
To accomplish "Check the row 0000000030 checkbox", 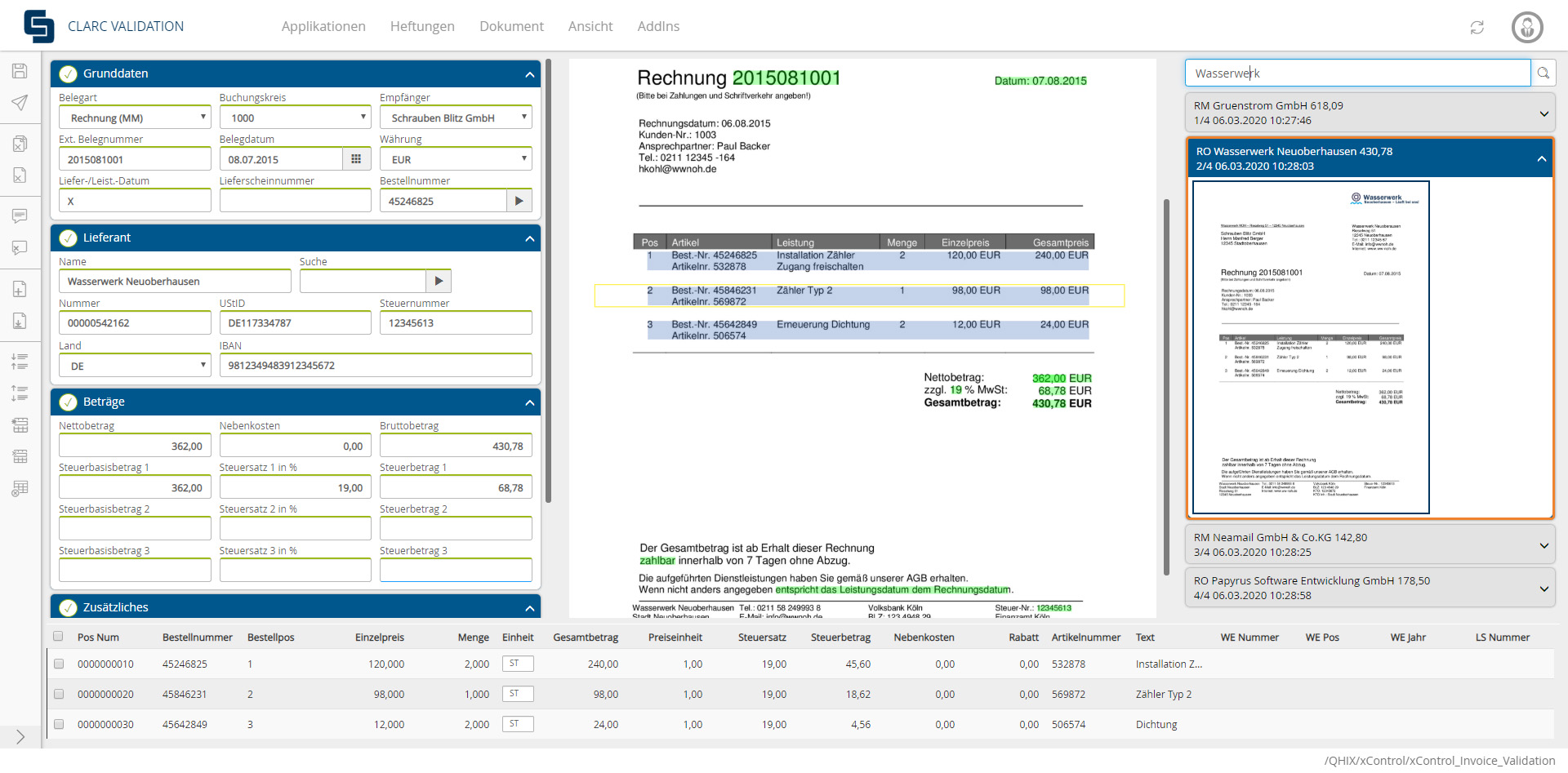I will [x=59, y=724].
